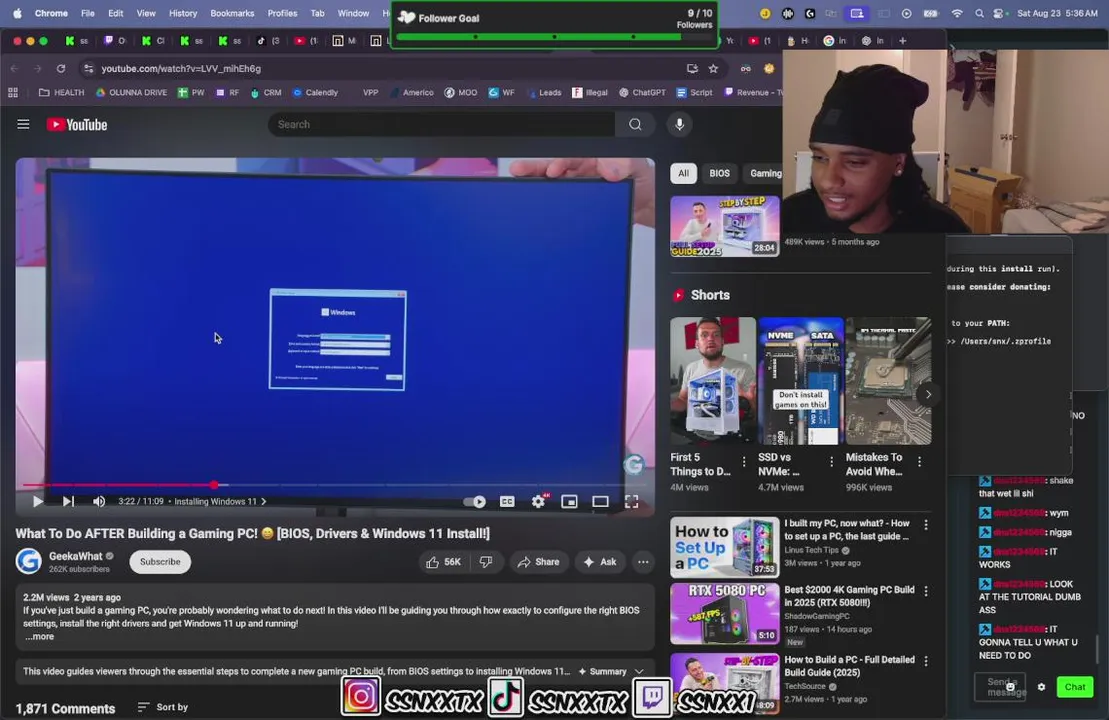Skip to next video button
The width and height of the screenshot is (1109, 720).
pyautogui.click(x=68, y=501)
